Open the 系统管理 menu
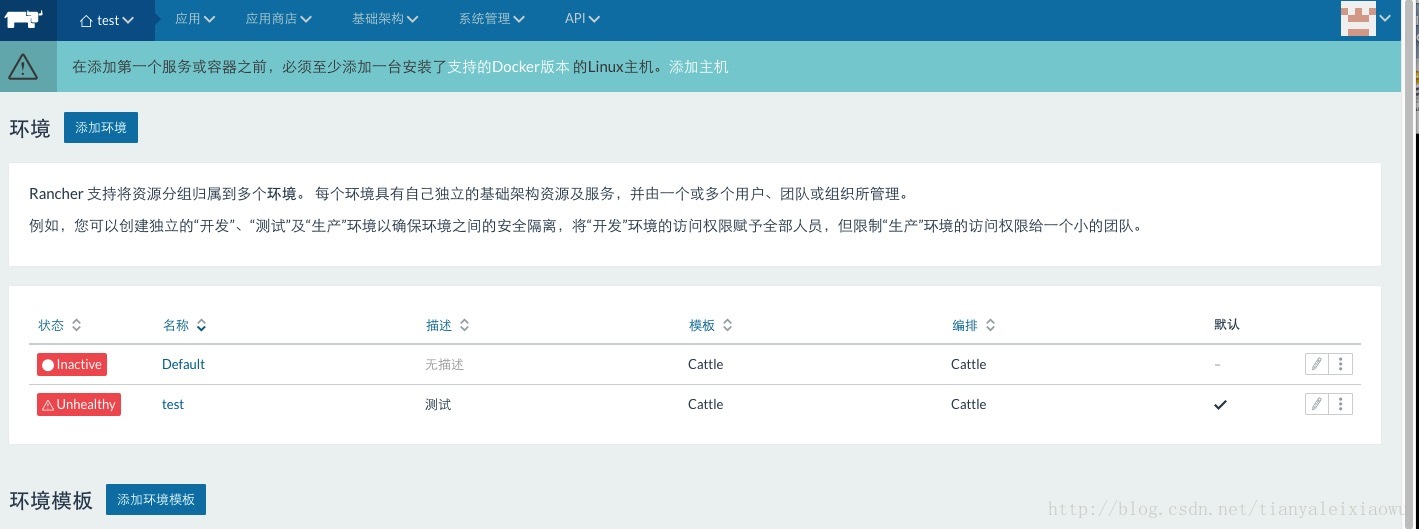The height and width of the screenshot is (529, 1419). (x=492, y=19)
